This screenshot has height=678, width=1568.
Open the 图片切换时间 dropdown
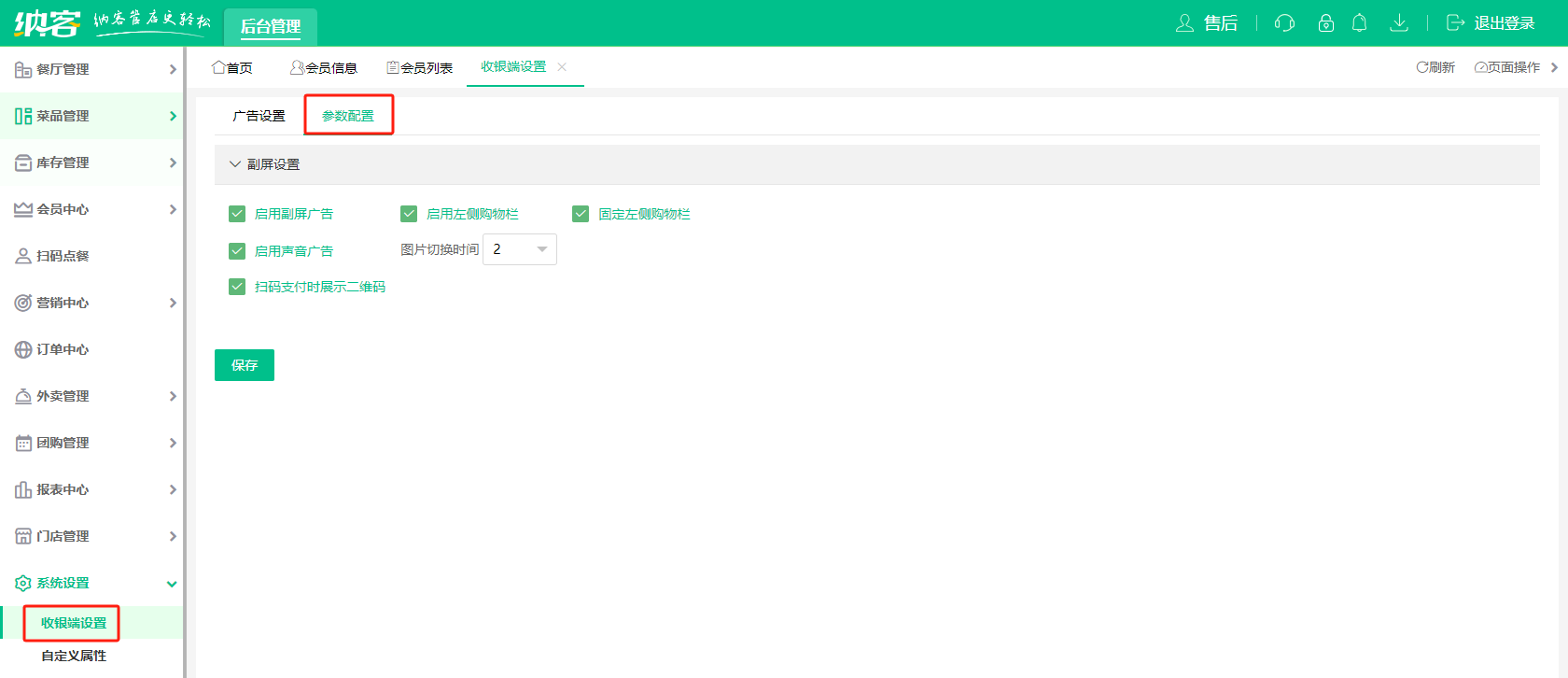click(x=519, y=249)
